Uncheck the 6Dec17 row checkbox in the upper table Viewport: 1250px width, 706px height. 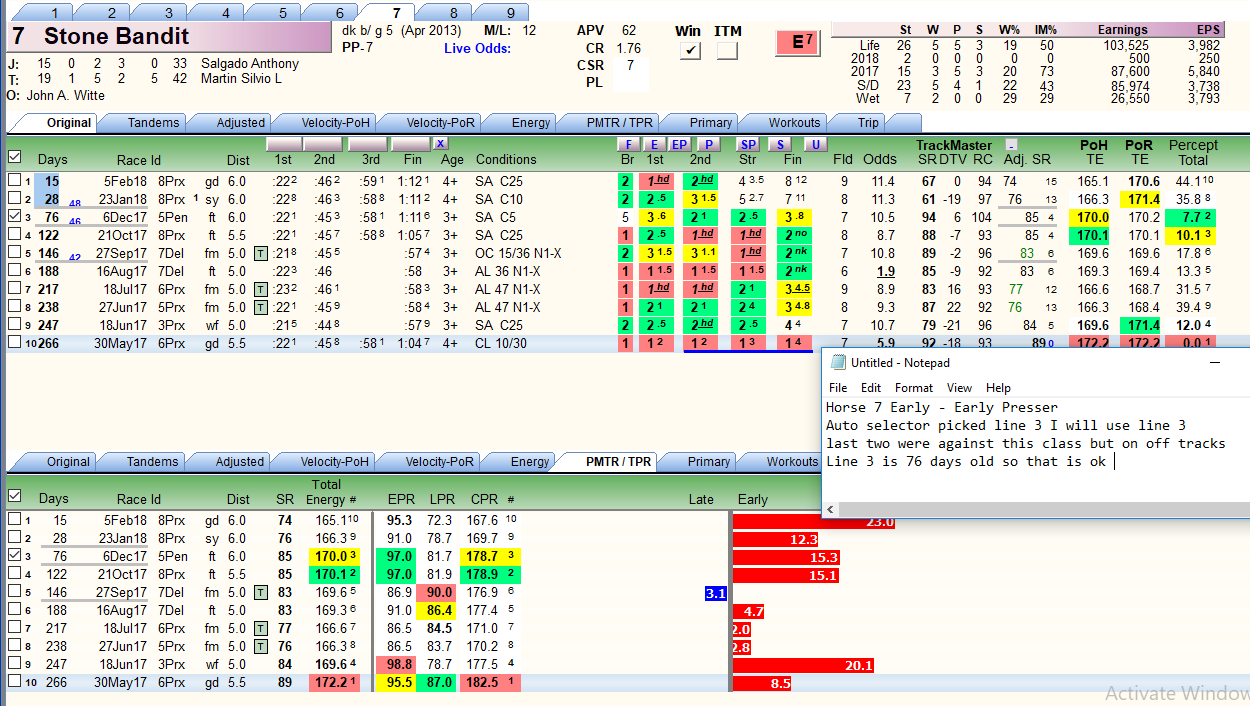[x=14, y=217]
